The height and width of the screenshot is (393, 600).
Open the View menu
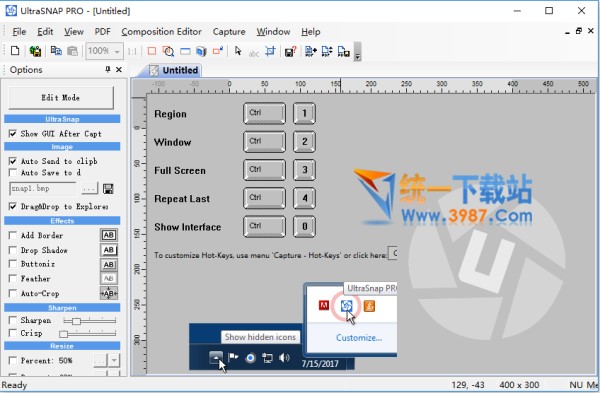tap(73, 32)
